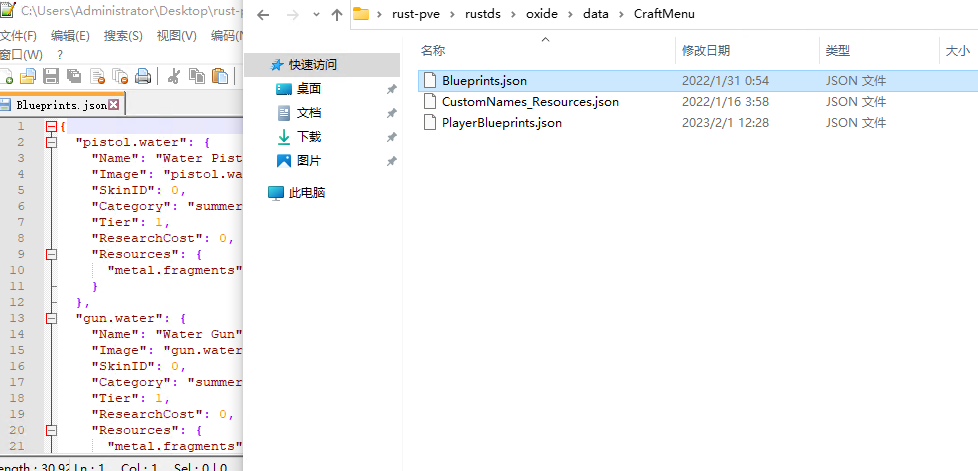Open 桌面 in quick access
Image resolution: width=978 pixels, height=471 pixels.
click(x=308, y=89)
